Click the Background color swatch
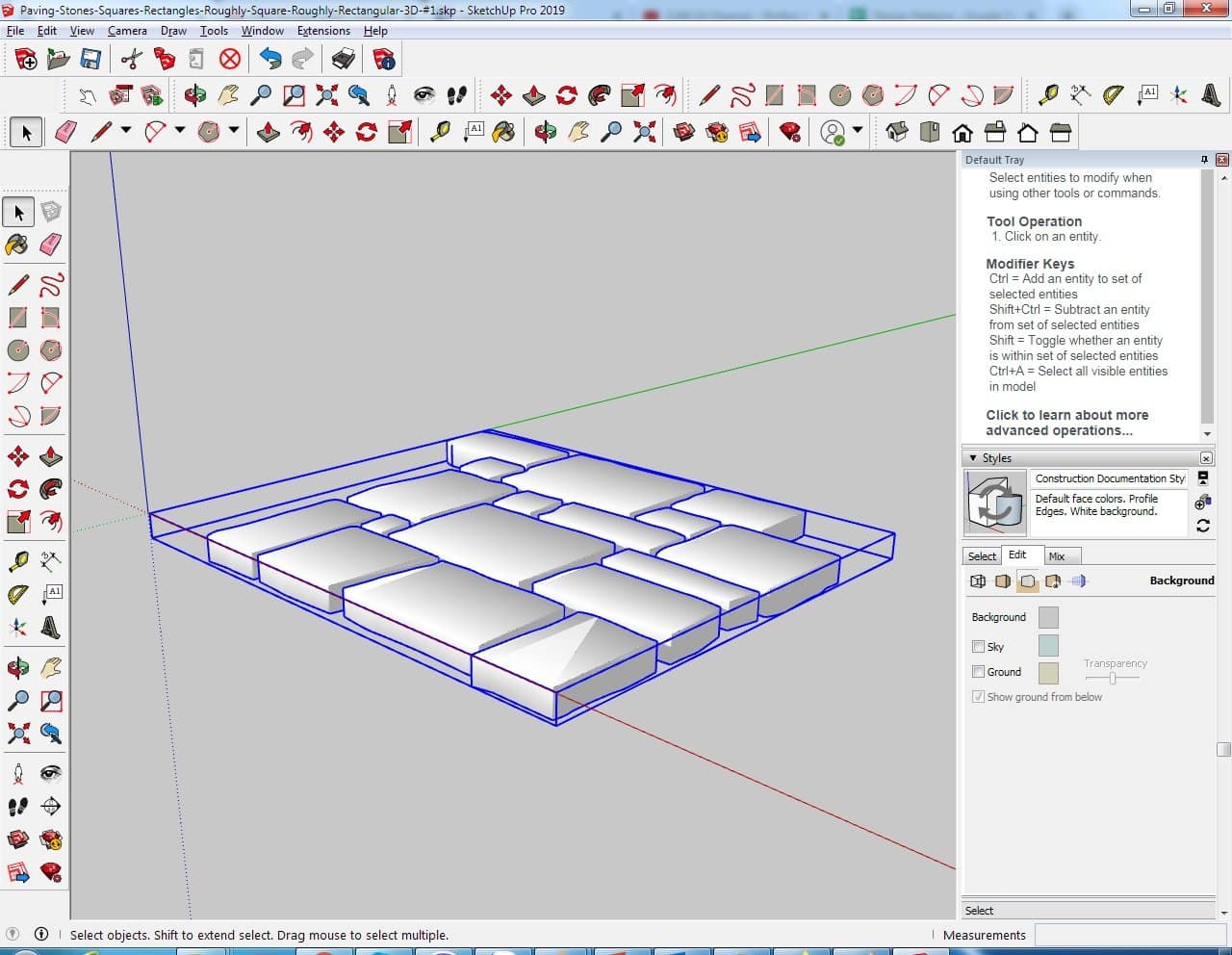 (1048, 617)
